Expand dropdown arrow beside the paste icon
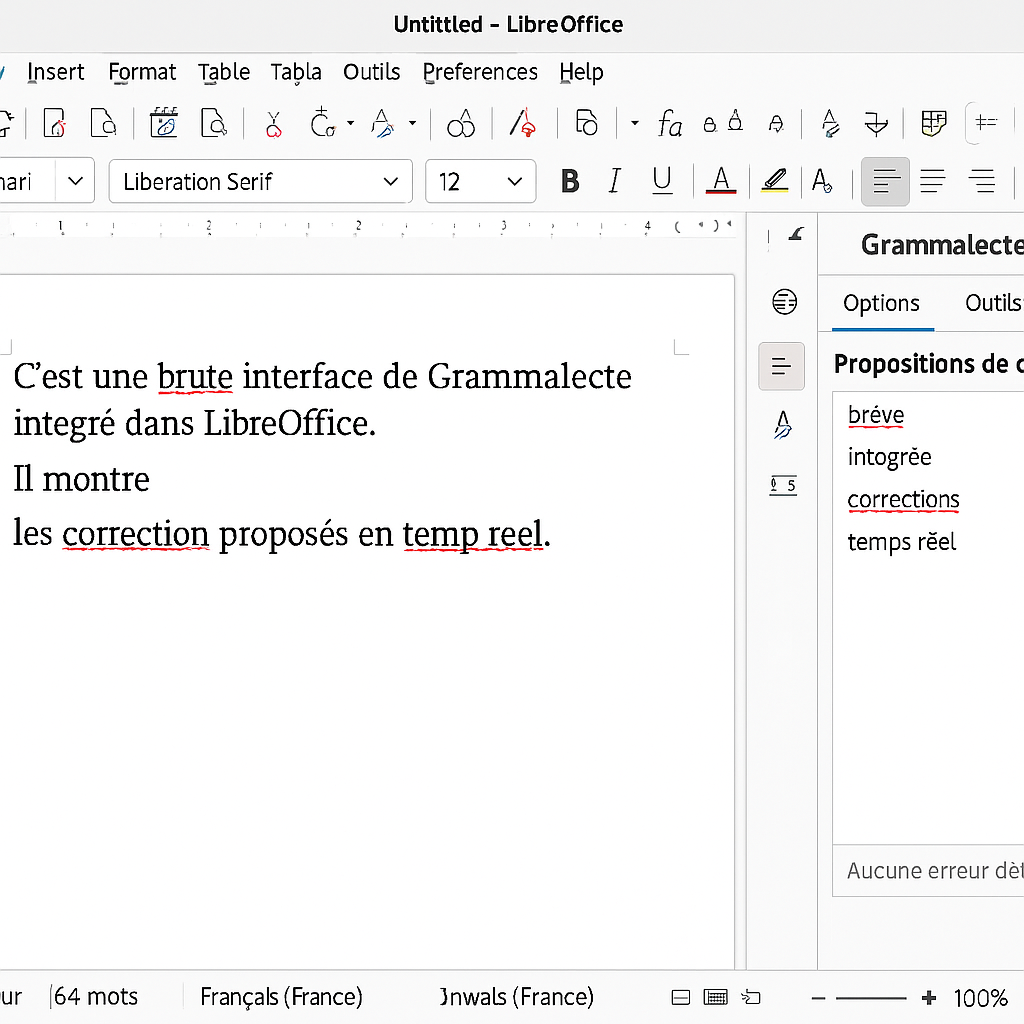 (x=351, y=123)
